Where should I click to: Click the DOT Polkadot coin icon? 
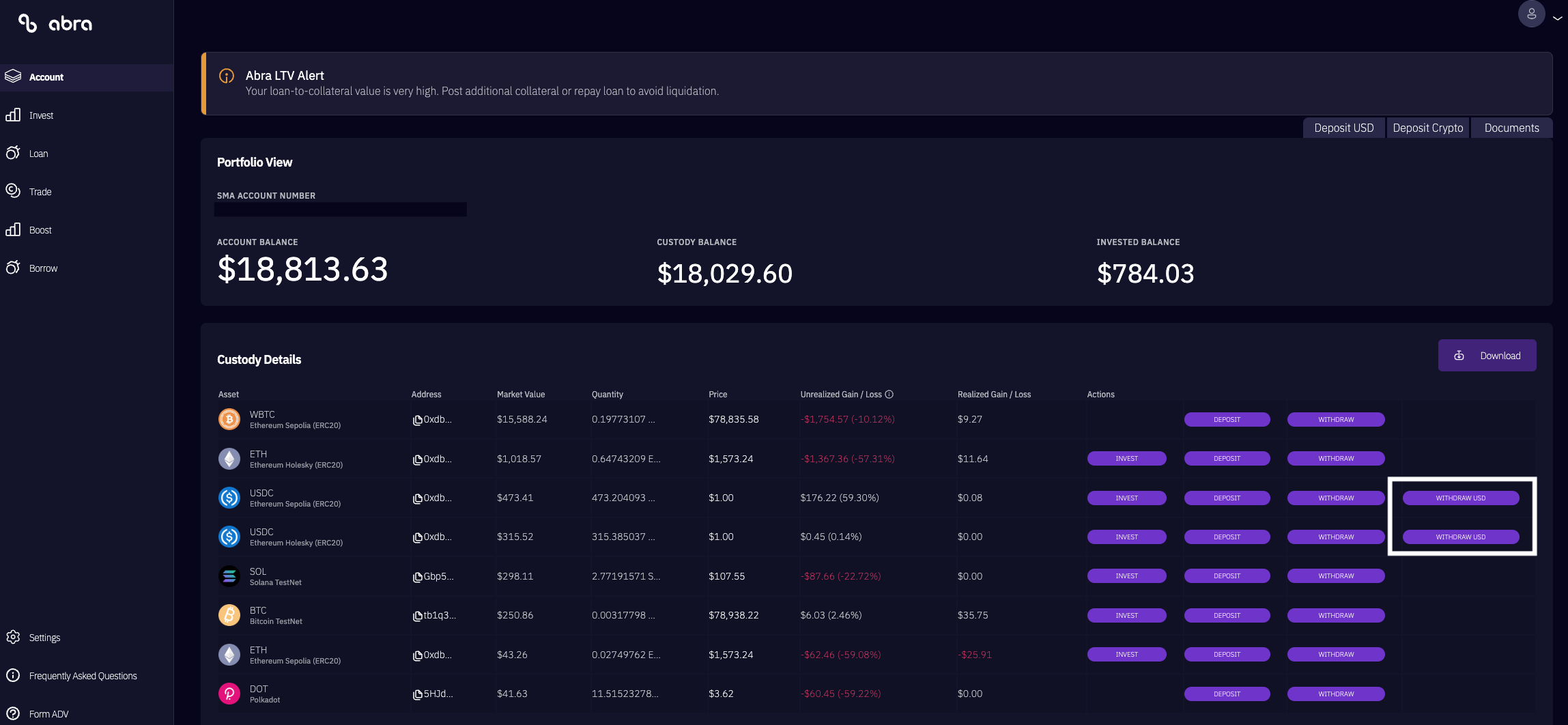coord(229,694)
